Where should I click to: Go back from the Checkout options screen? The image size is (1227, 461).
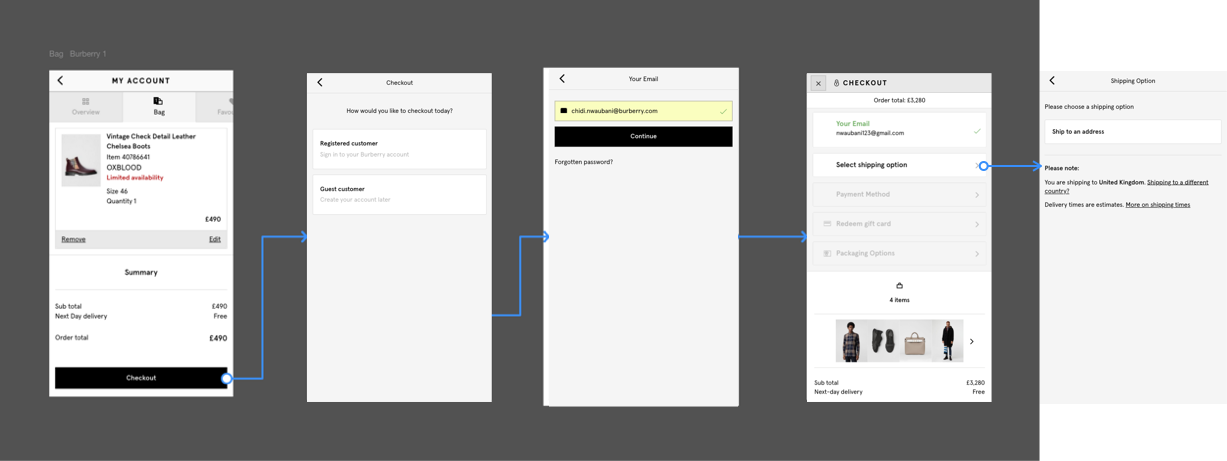coord(320,82)
